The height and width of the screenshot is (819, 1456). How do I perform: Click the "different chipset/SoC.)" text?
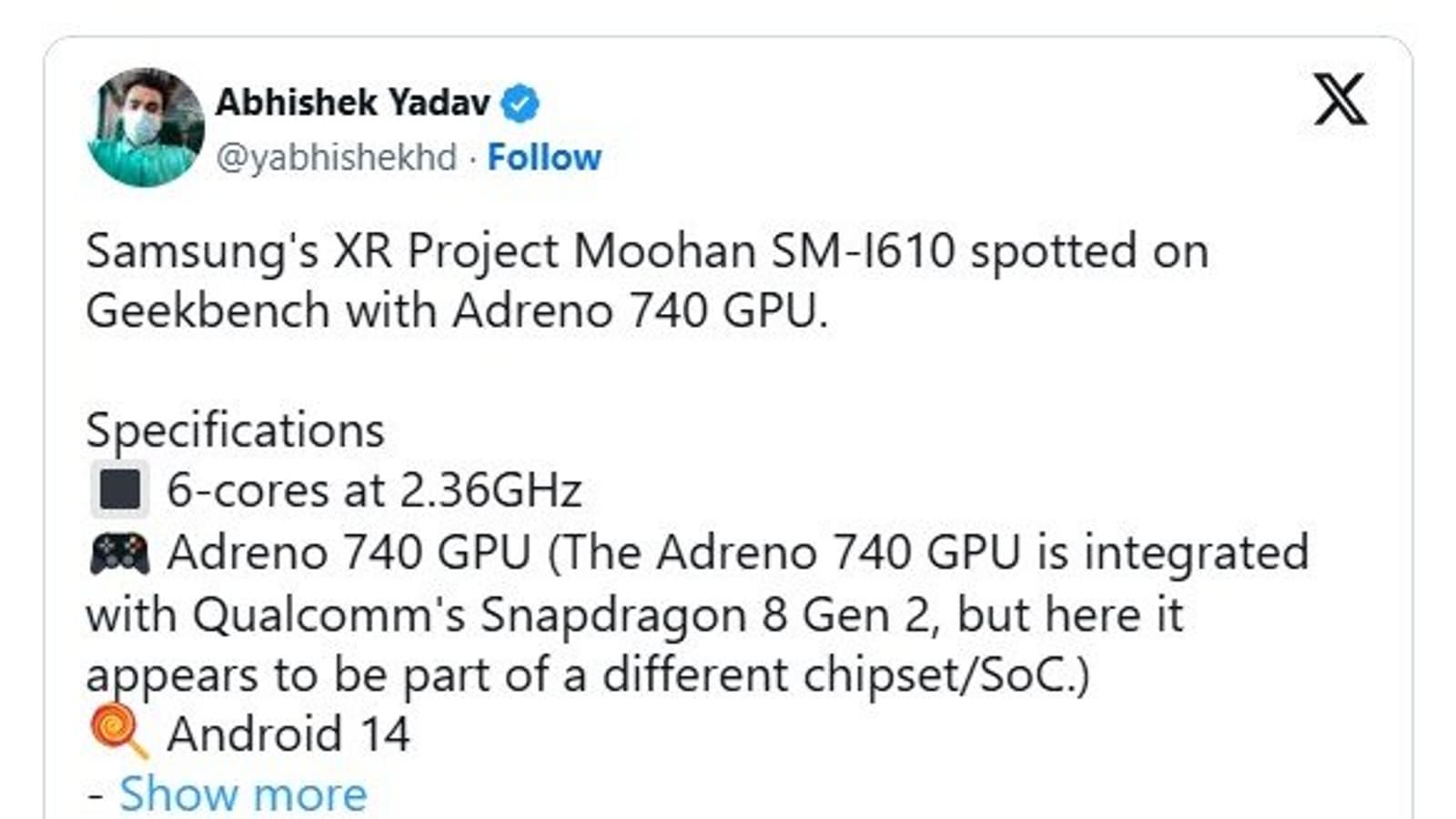pyautogui.click(x=844, y=674)
